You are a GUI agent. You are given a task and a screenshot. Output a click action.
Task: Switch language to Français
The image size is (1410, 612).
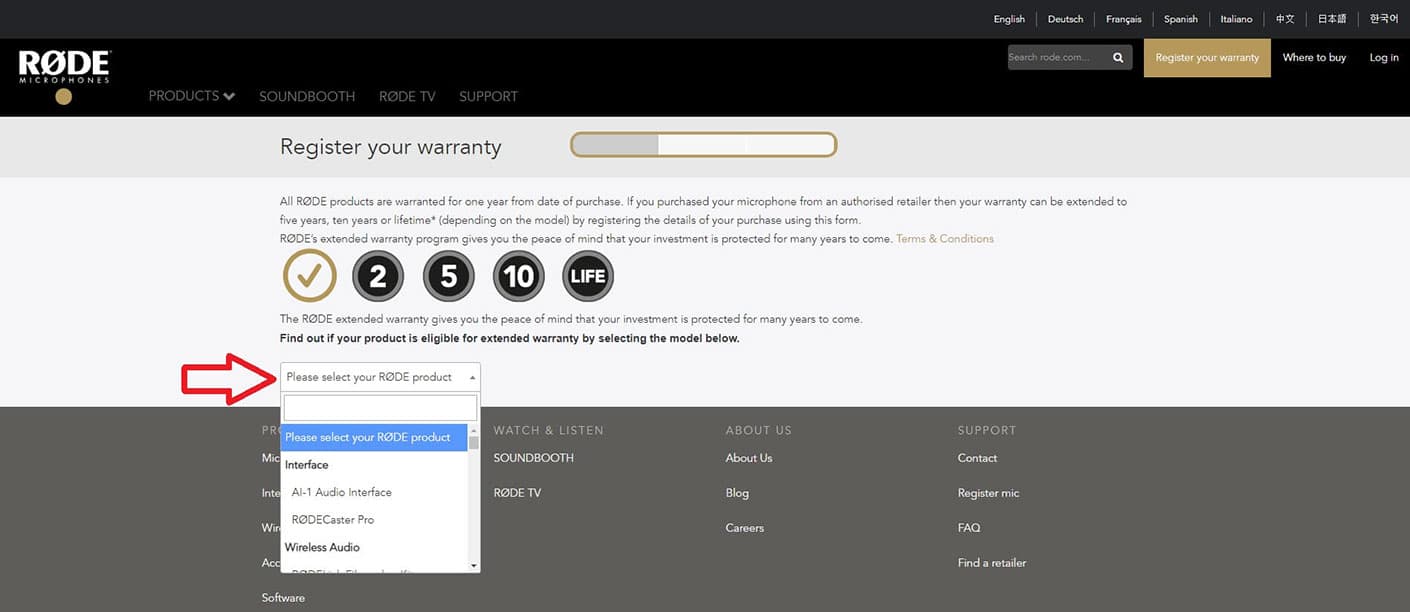1124,19
